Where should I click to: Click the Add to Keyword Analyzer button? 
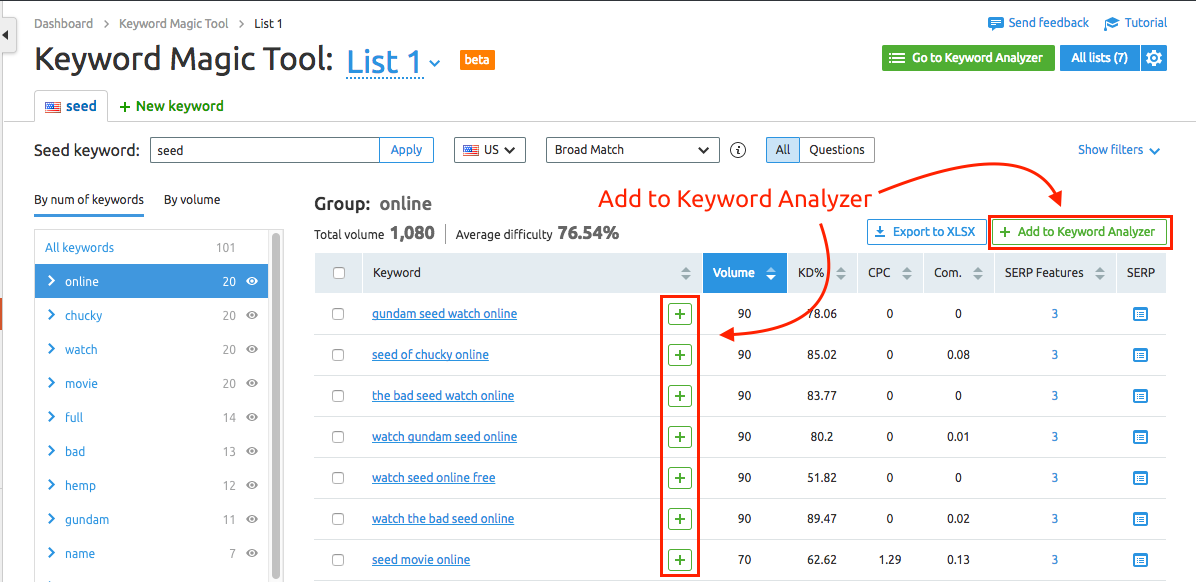point(1079,231)
